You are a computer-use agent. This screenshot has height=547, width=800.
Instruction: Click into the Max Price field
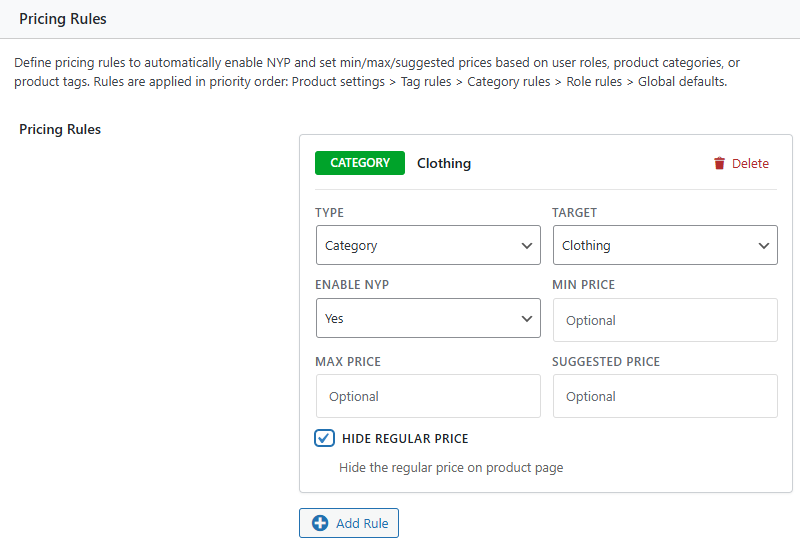tap(428, 396)
